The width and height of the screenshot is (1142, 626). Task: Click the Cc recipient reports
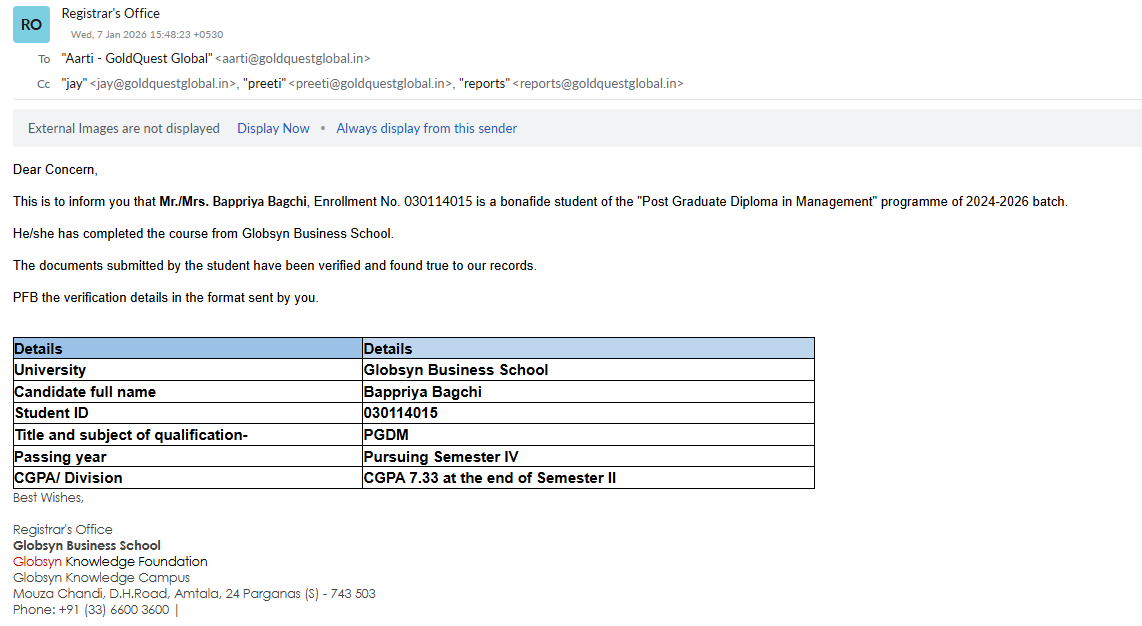tap(483, 84)
